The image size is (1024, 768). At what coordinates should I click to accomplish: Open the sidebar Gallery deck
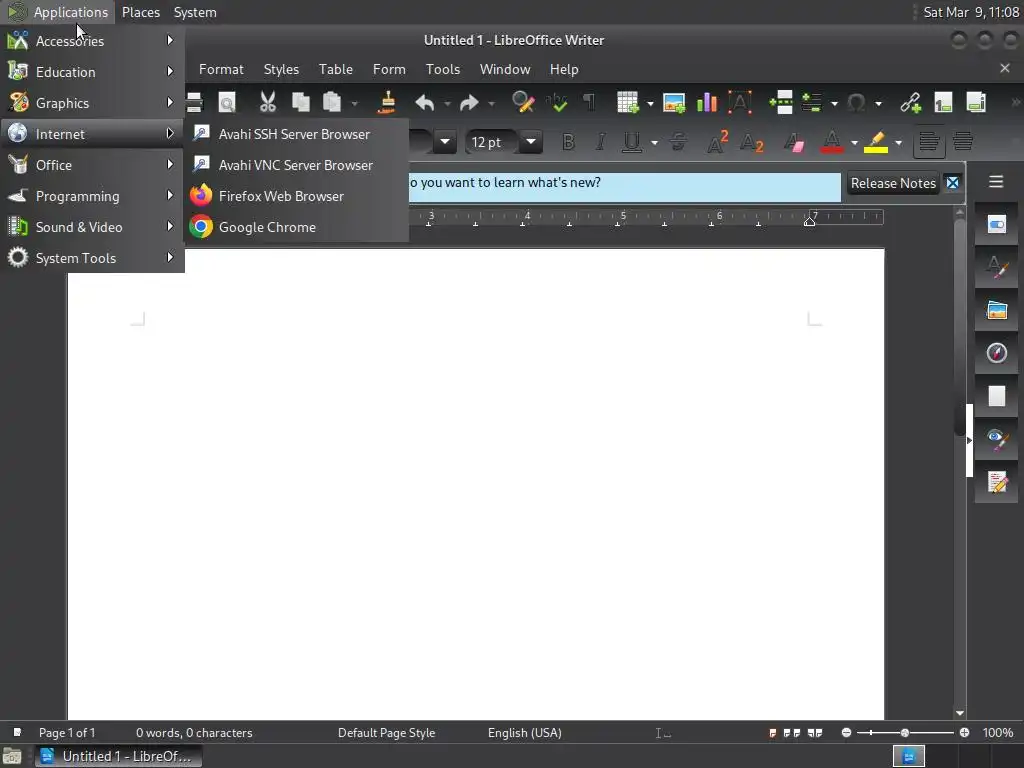tap(996, 310)
